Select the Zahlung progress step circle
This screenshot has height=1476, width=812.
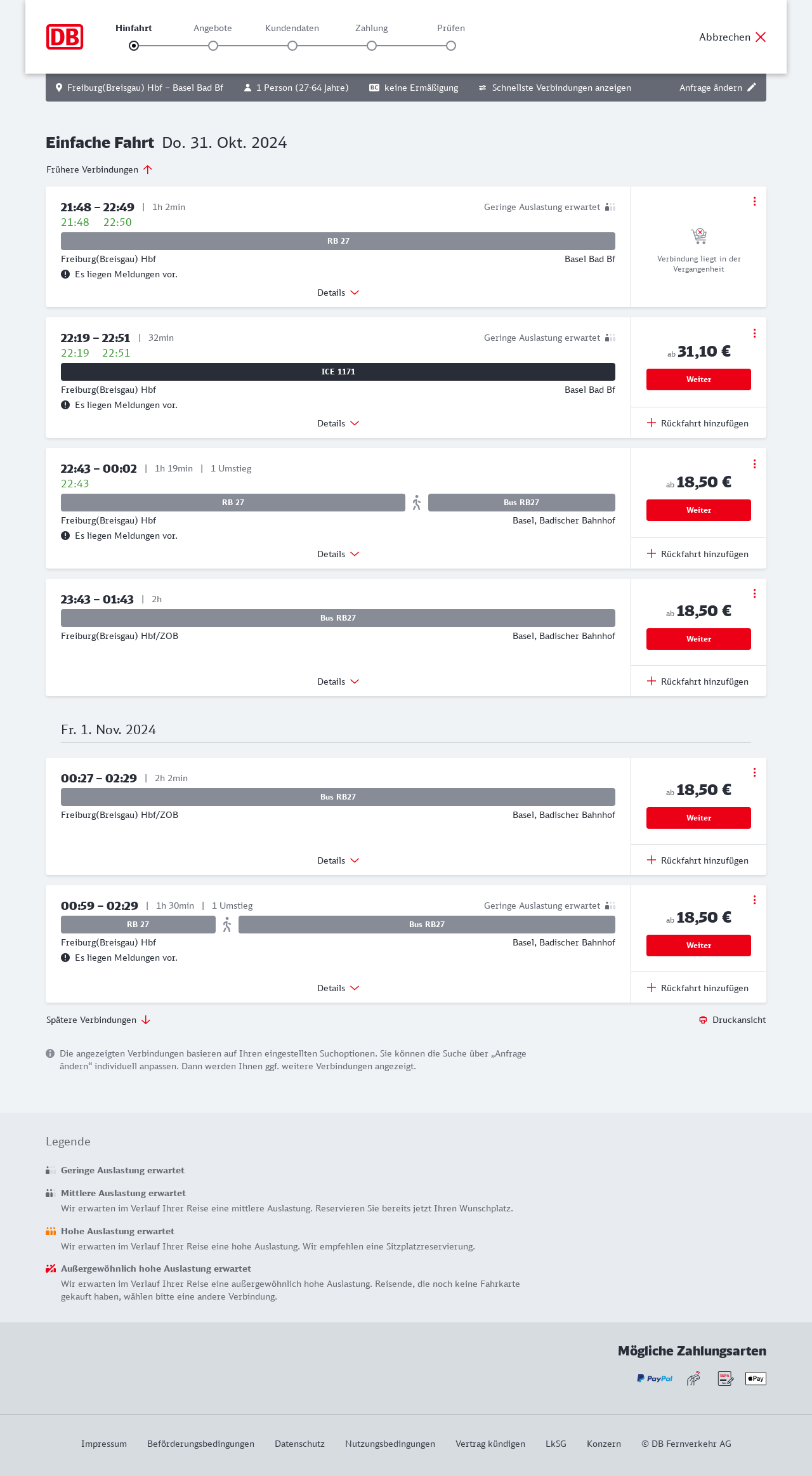372,46
